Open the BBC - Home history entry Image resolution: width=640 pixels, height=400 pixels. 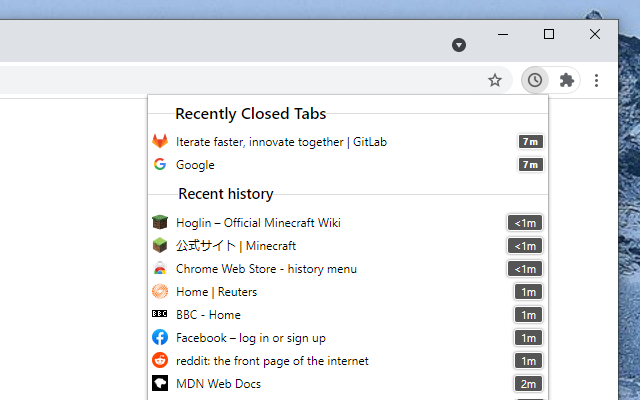click(x=208, y=315)
